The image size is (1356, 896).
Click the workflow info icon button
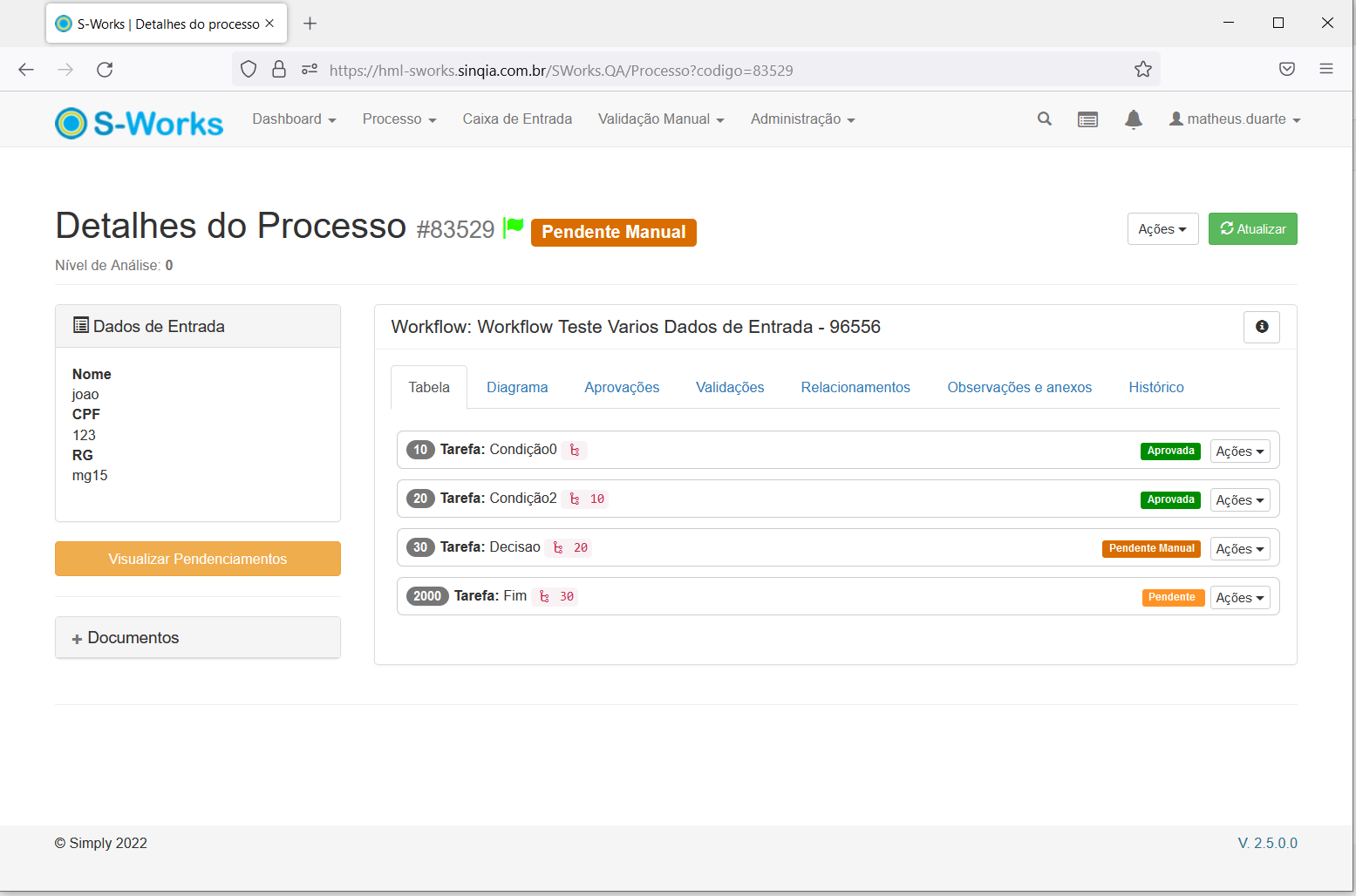1261,327
